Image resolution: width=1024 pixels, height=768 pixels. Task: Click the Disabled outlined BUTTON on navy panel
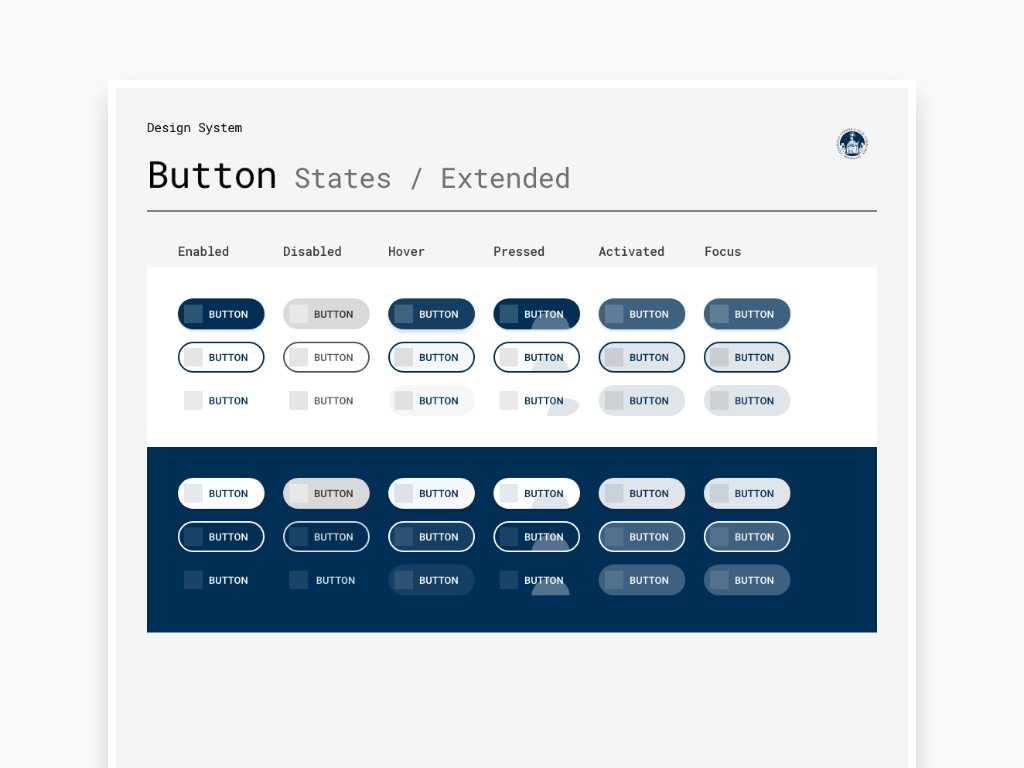coord(327,537)
